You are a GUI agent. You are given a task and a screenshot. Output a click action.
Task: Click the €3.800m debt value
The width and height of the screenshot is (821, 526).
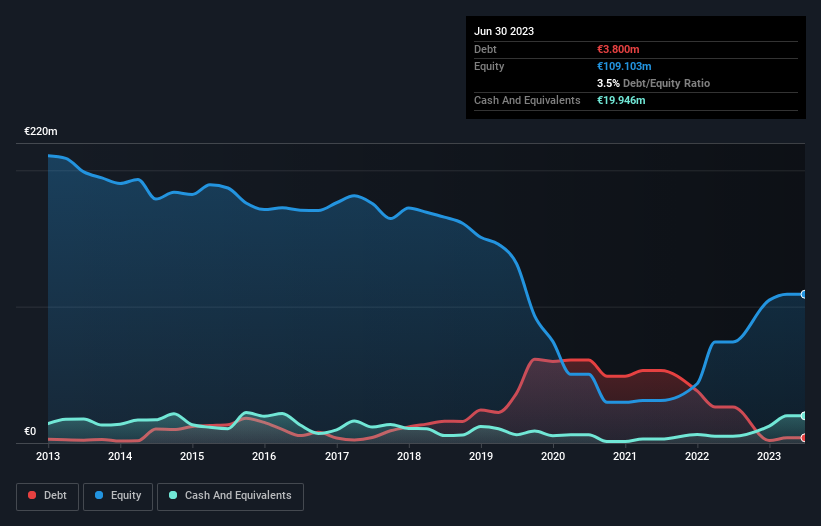click(618, 49)
